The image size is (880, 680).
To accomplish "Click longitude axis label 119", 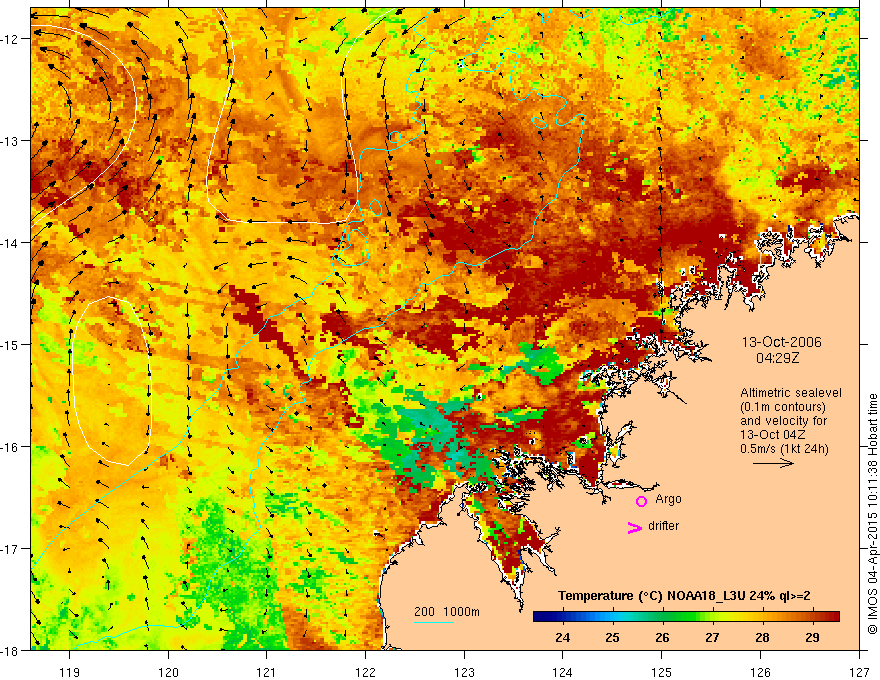I will point(70,672).
